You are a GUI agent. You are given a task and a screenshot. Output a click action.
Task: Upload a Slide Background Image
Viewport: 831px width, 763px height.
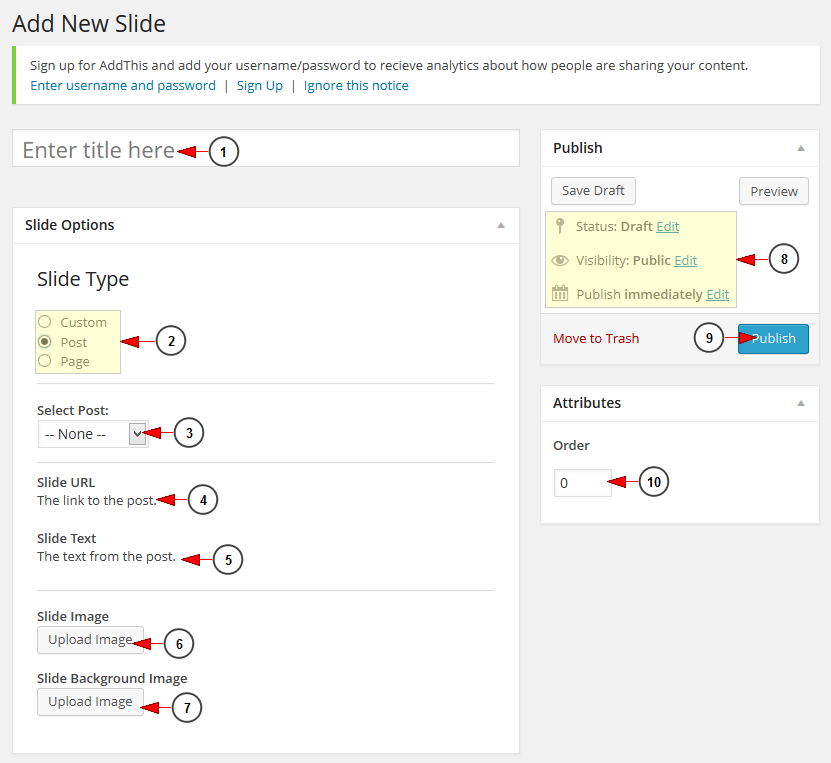90,702
